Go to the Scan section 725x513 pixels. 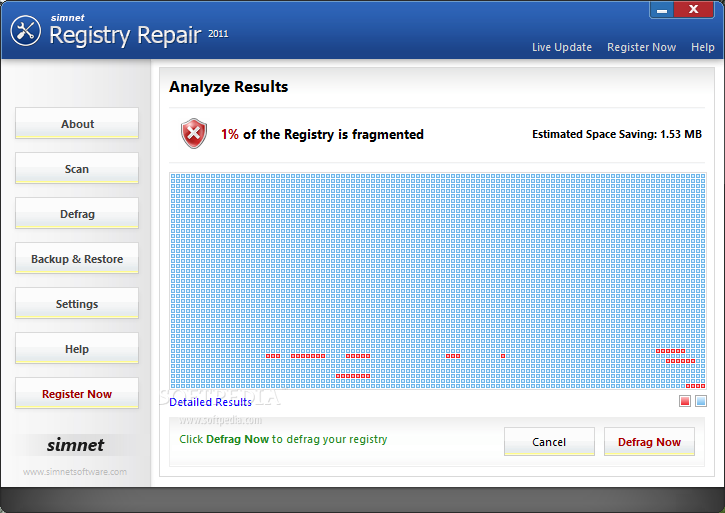click(x=77, y=168)
